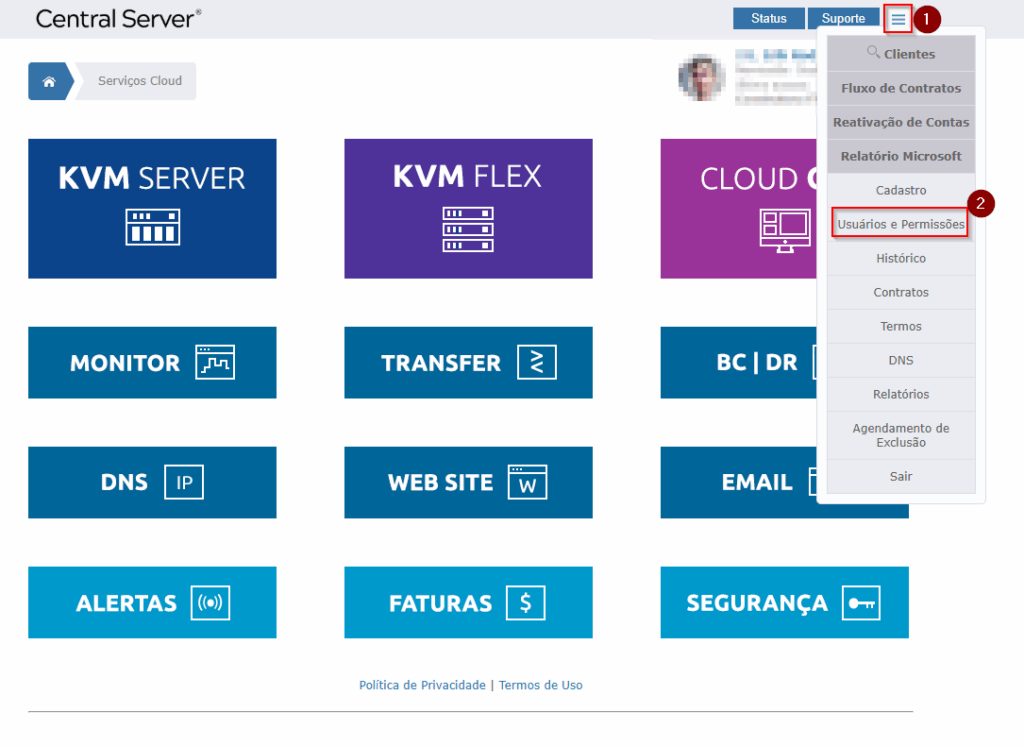Screen dimensions: 1024x746
Task: Select Fluxo de Contratos menu entry
Action: pyautogui.click(x=901, y=88)
